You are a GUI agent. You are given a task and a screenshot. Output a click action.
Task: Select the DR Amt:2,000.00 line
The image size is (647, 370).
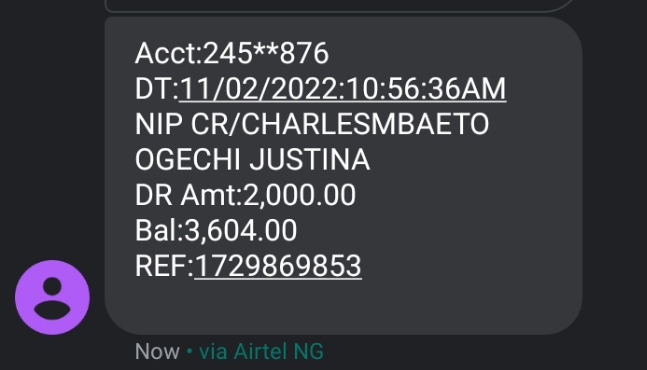245,195
